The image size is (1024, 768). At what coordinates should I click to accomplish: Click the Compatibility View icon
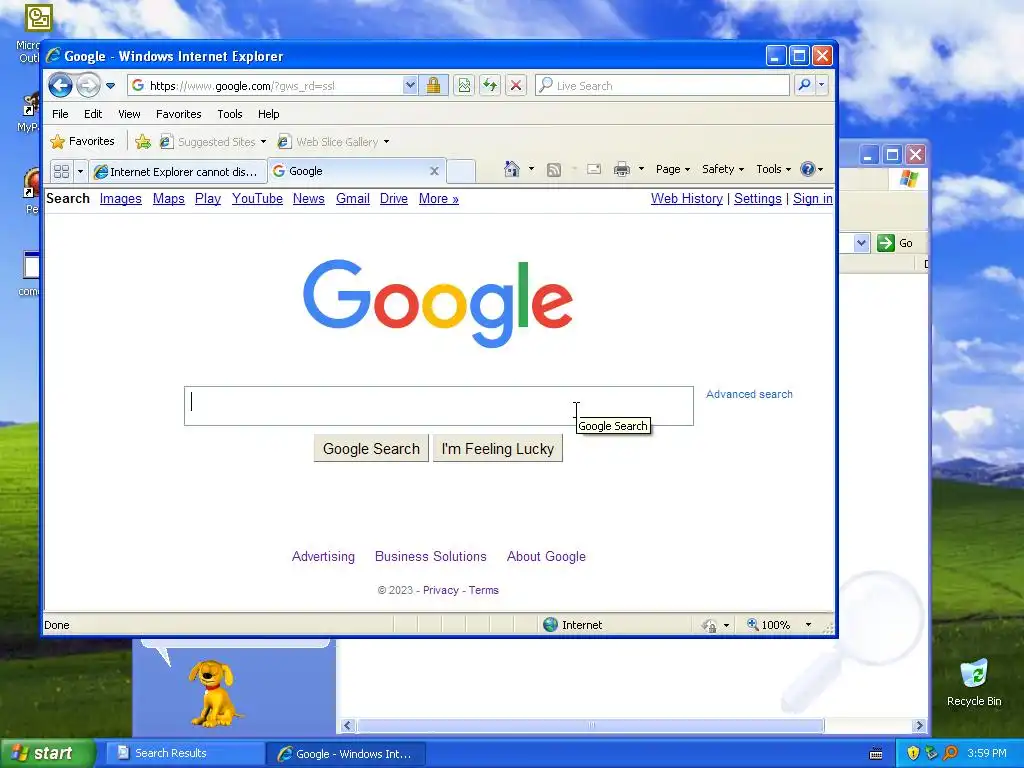coord(464,86)
